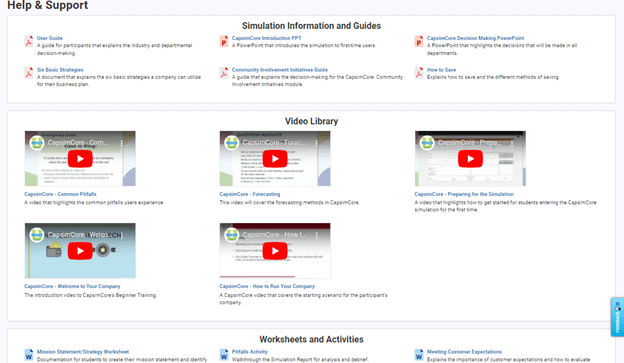The image size is (624, 363).
Task: Open three-dot menu on How to Run video
Action: pyautogui.click(x=317, y=235)
